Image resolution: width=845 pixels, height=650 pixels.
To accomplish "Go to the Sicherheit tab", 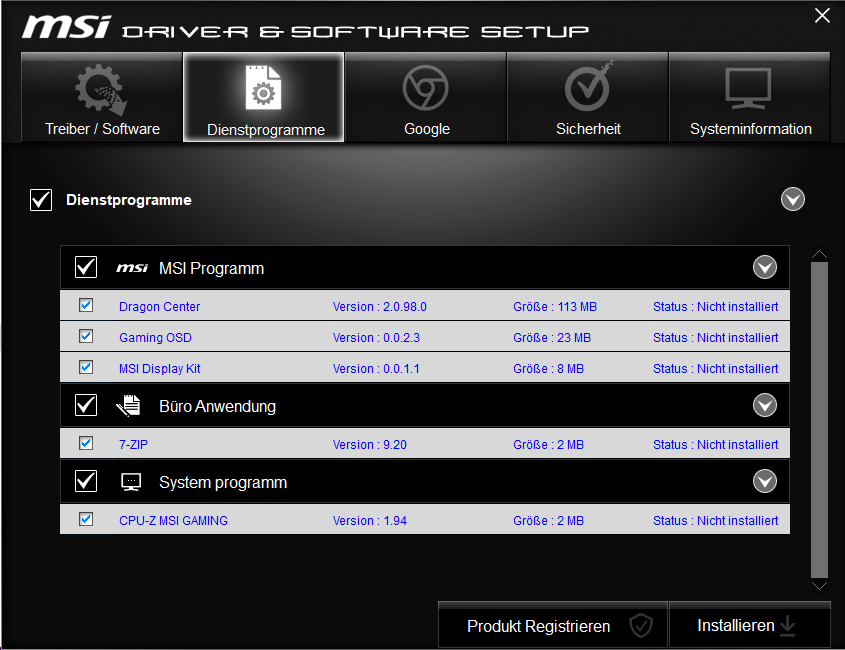I will [587, 97].
